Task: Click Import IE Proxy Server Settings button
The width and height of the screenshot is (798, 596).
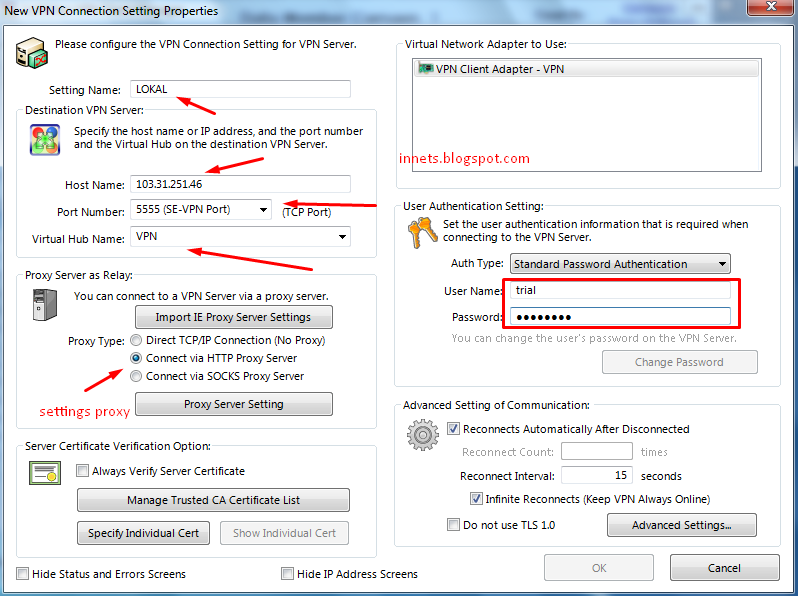Action: [234, 317]
